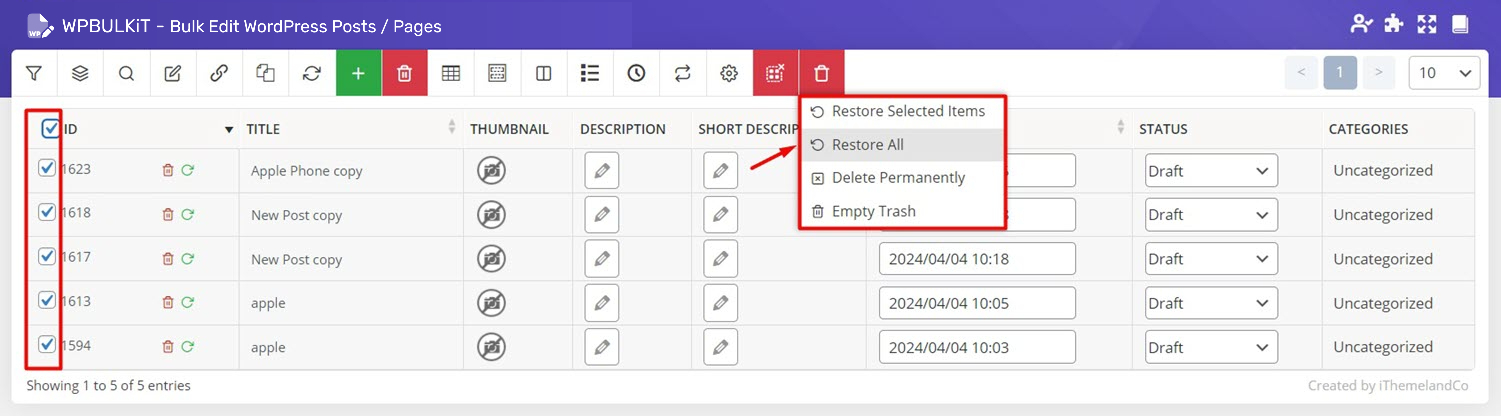Click the no-image thumbnail for row 1623
Image resolution: width=1501 pixels, height=416 pixels.
[x=491, y=170]
